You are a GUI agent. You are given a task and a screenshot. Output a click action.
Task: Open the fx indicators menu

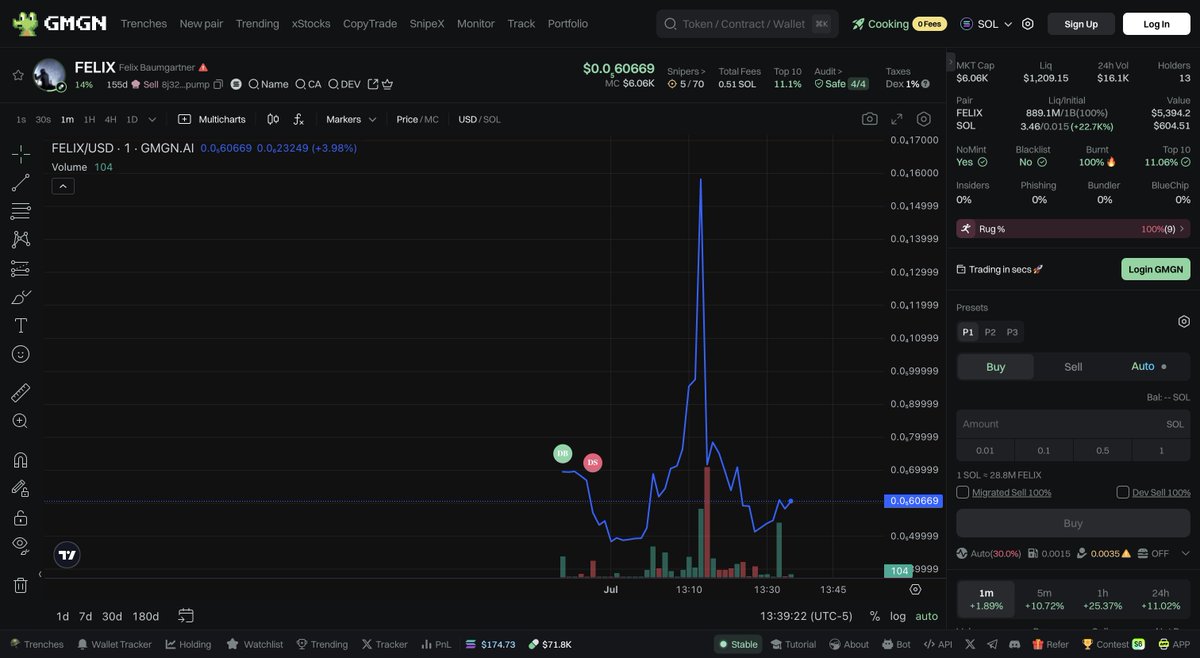[298, 119]
